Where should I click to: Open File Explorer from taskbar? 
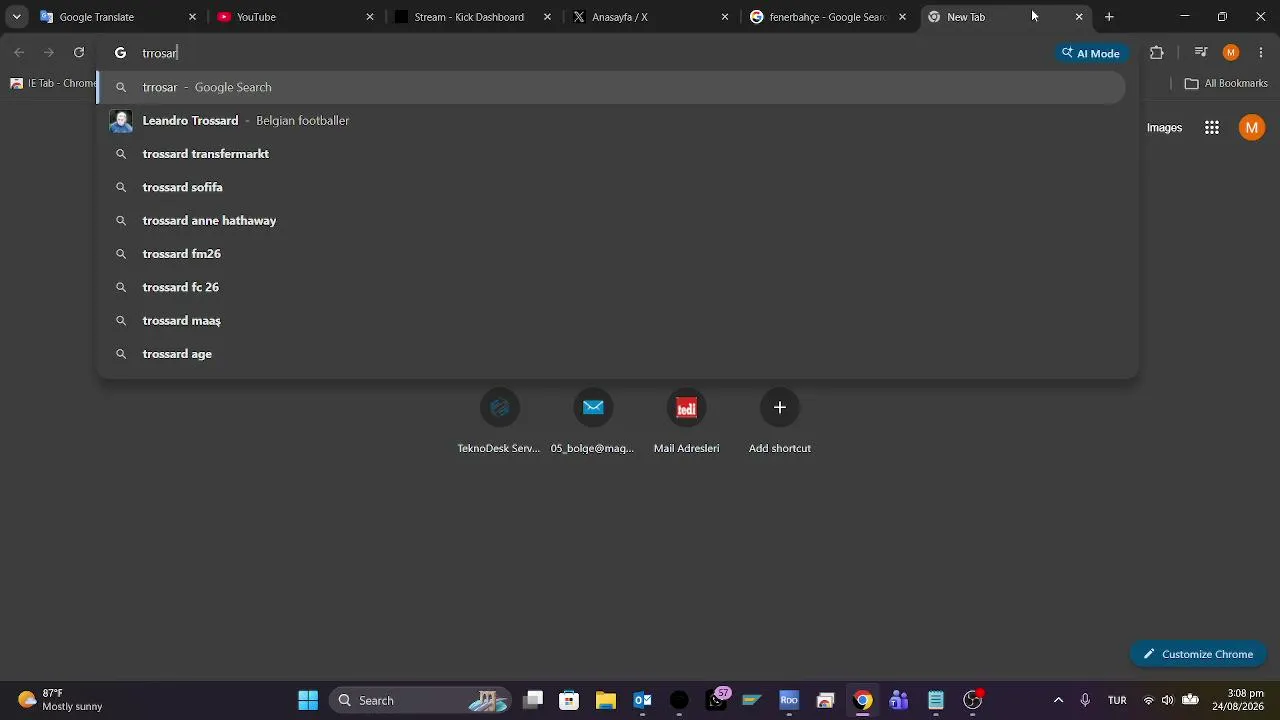click(x=606, y=700)
